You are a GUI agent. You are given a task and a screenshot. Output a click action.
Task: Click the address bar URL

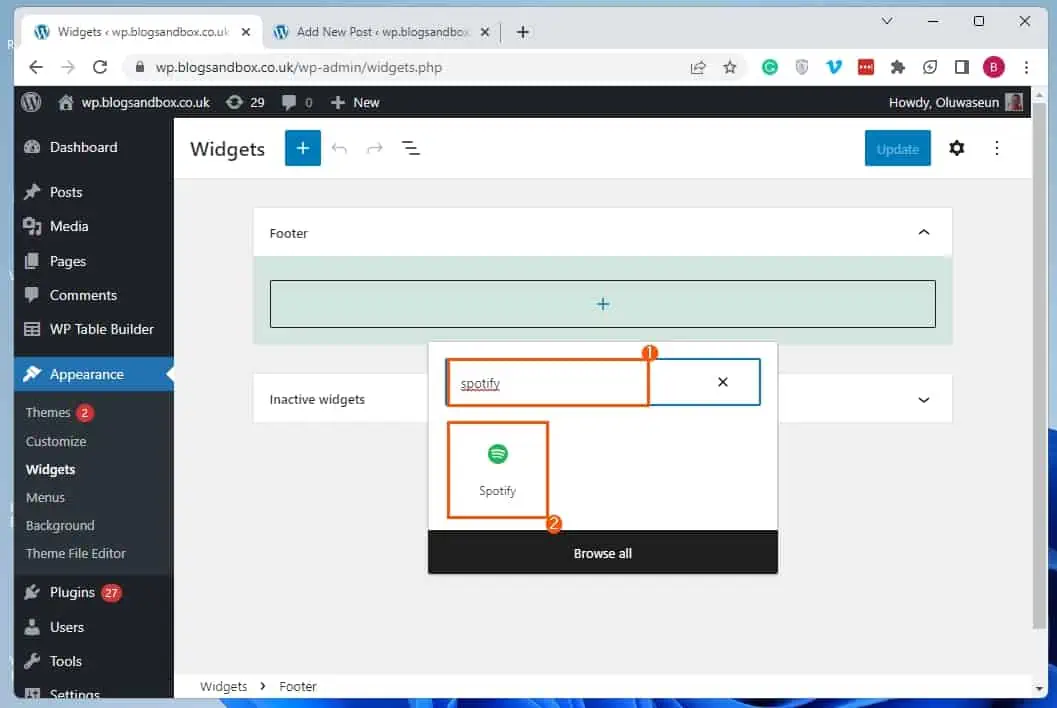click(x=299, y=67)
